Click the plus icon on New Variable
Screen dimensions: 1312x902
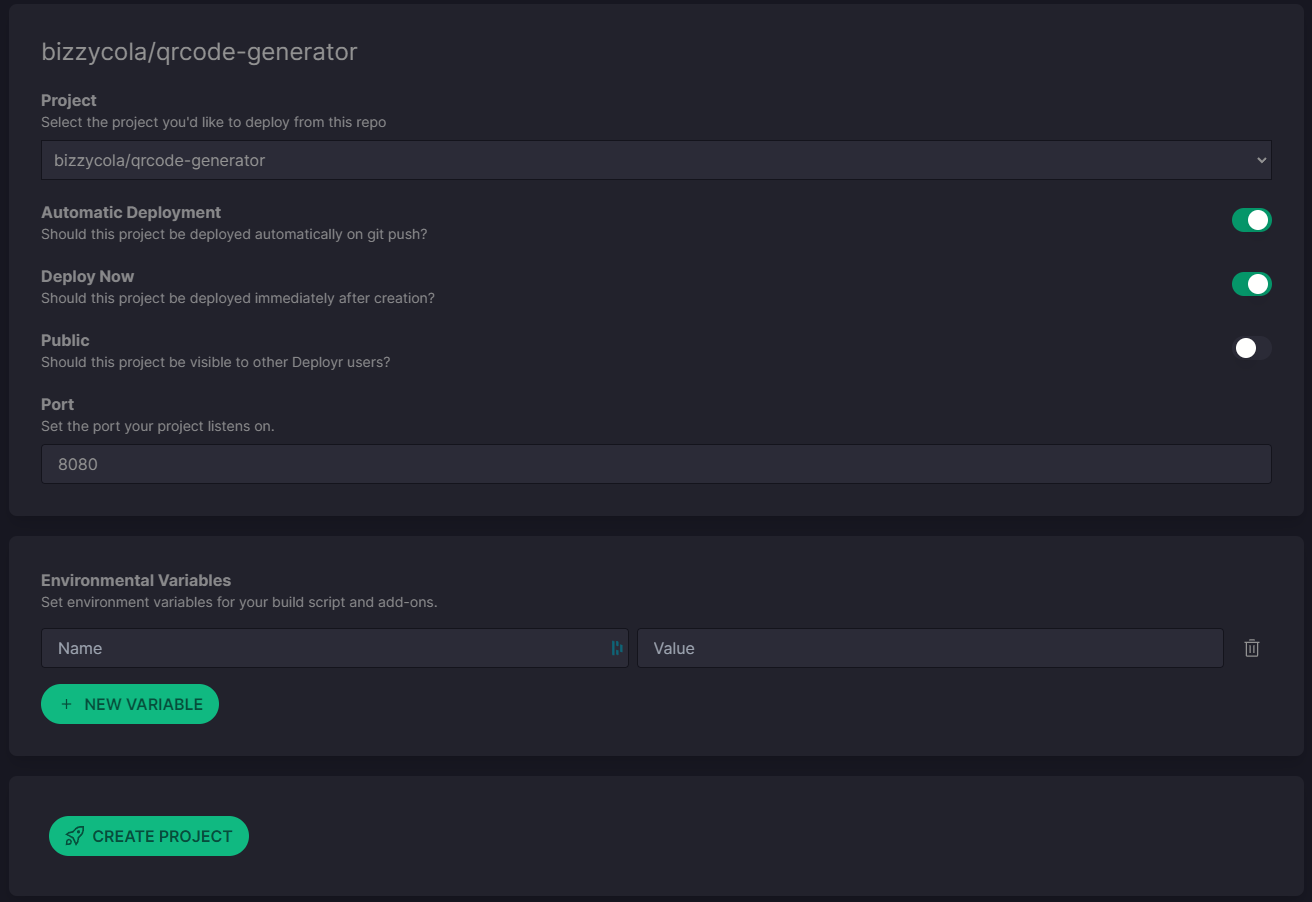point(67,704)
